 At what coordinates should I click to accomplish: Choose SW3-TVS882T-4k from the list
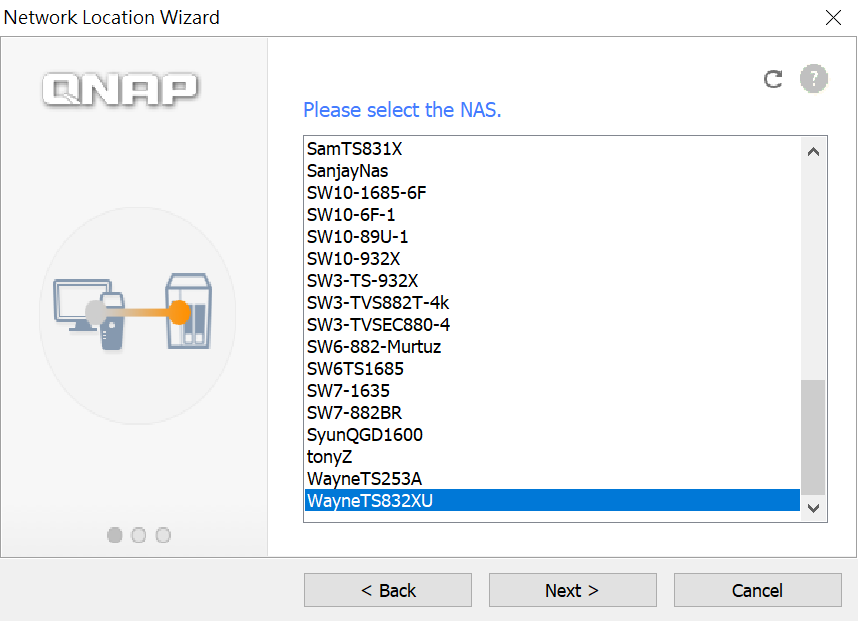[x=552, y=303]
